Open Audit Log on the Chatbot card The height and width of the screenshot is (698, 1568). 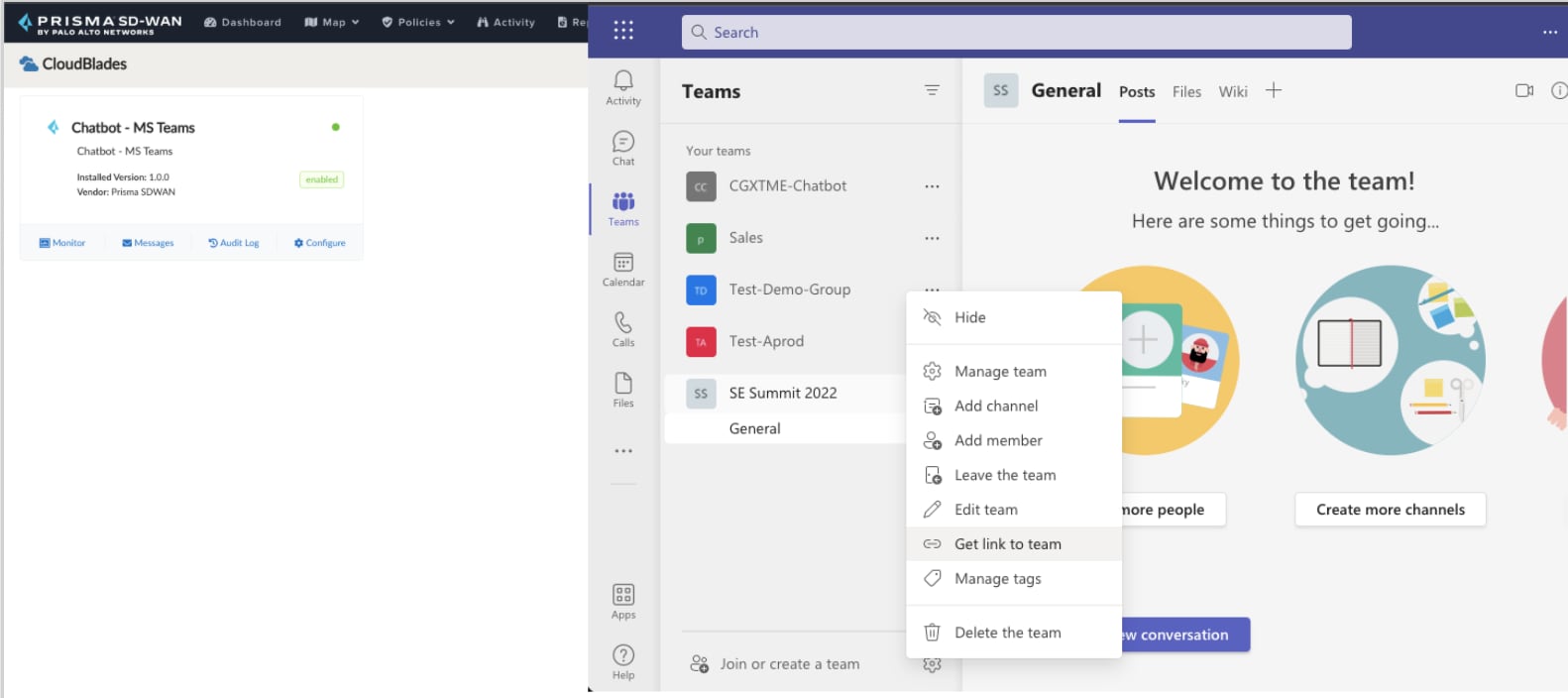[x=234, y=243]
